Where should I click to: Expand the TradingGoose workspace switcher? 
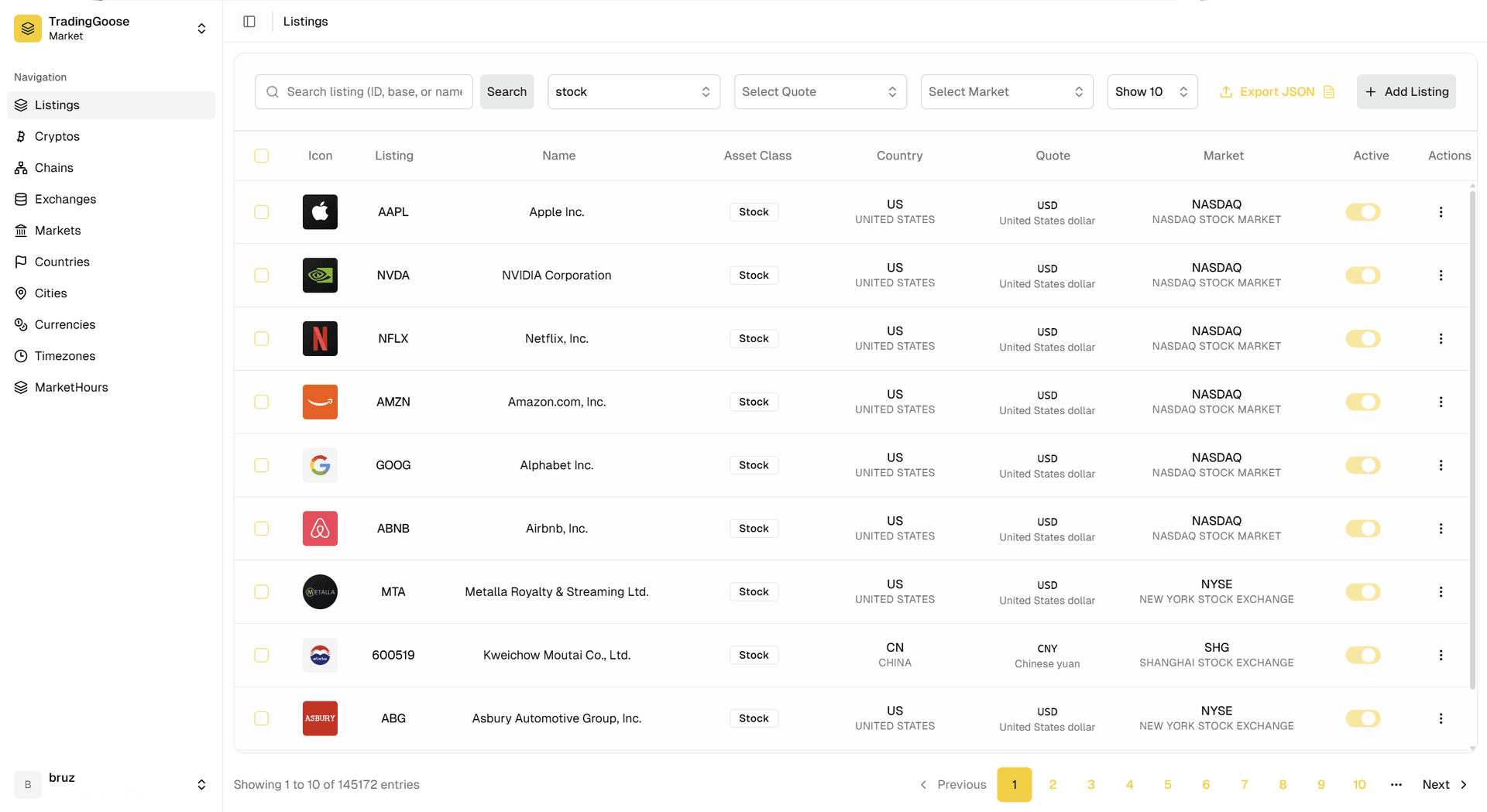tap(201, 29)
